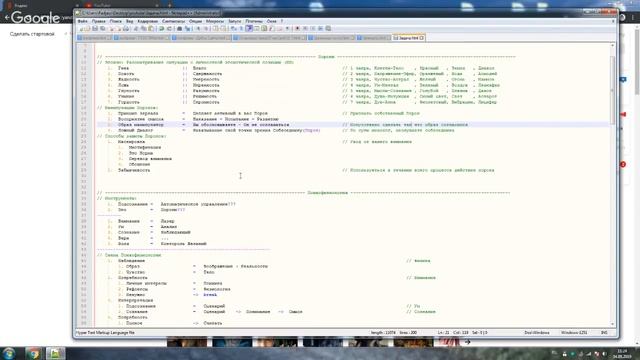Image resolution: width=640 pixels, height=360 pixels.
Task: Click 'Windows-1251' encoding status field
Action: (574, 333)
